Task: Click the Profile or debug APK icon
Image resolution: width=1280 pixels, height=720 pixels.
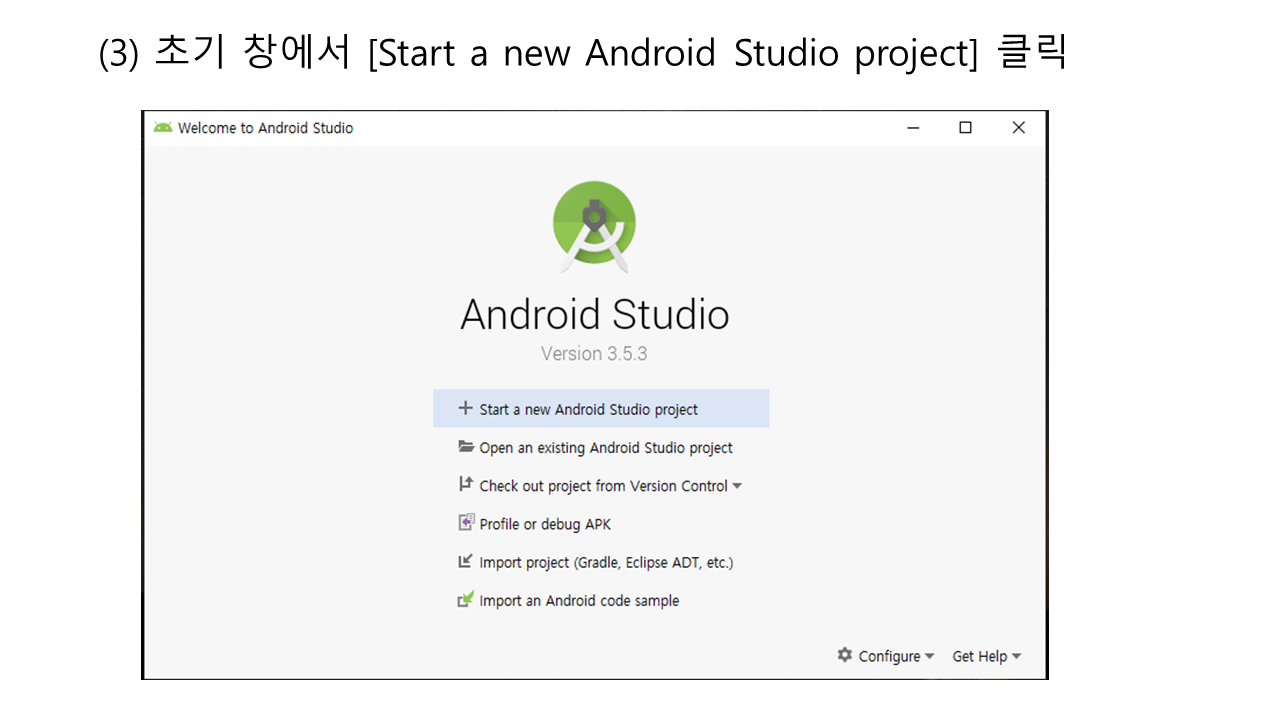Action: pyautogui.click(x=465, y=523)
